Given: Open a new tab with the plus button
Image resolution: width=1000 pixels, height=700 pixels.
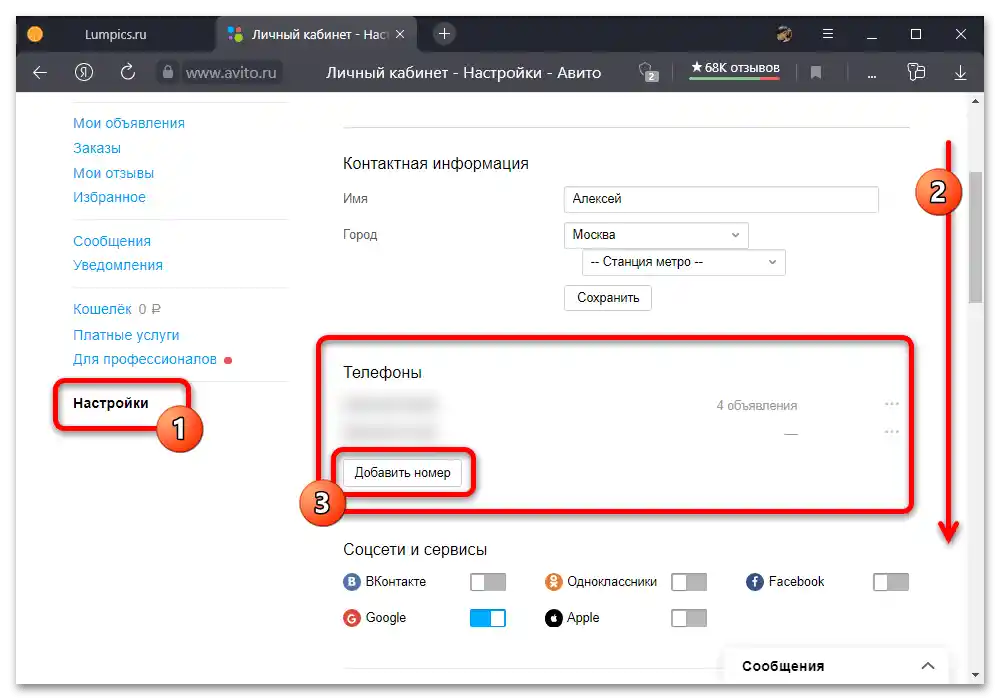Looking at the screenshot, I should click(x=444, y=33).
